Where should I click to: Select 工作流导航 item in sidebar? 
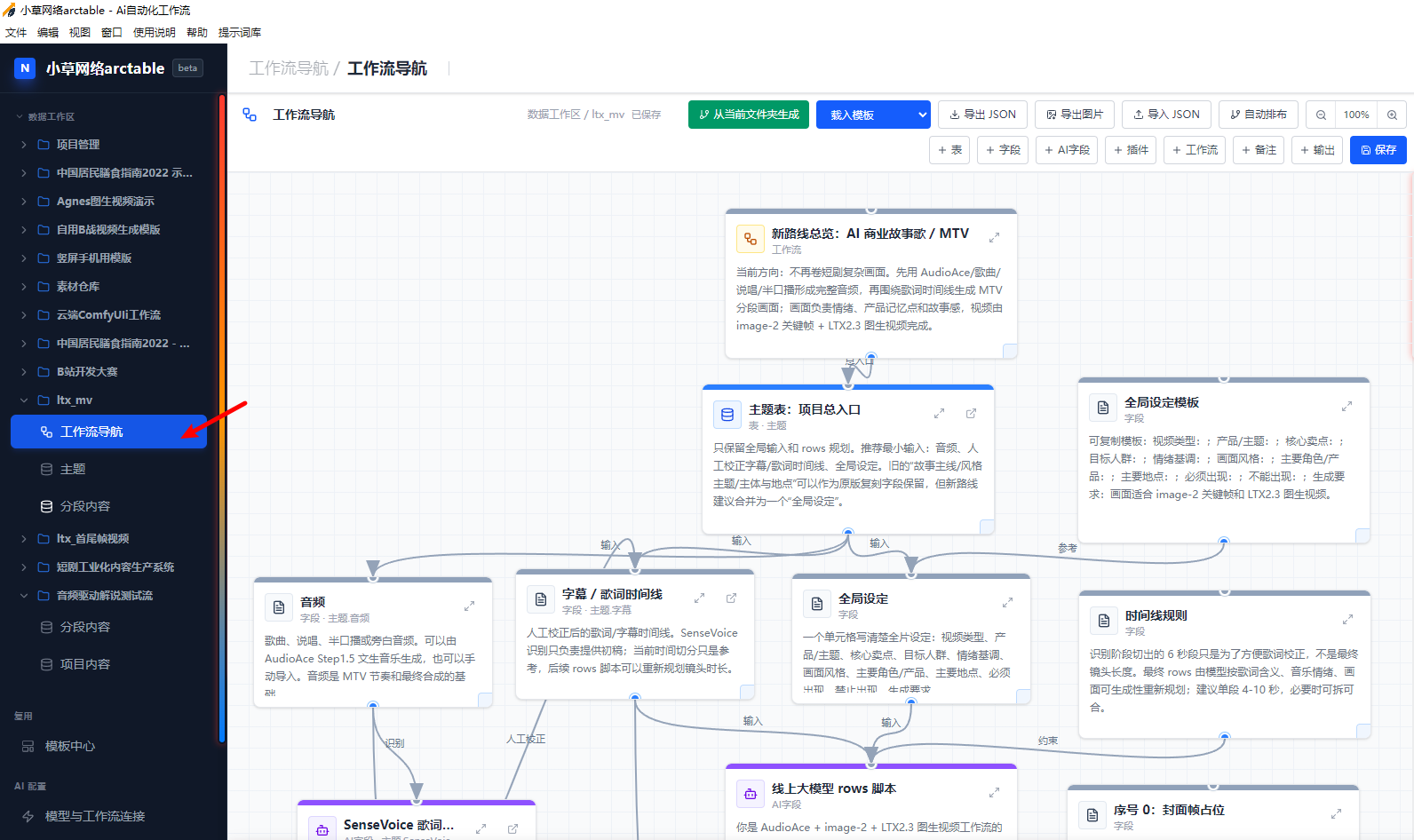point(108,432)
